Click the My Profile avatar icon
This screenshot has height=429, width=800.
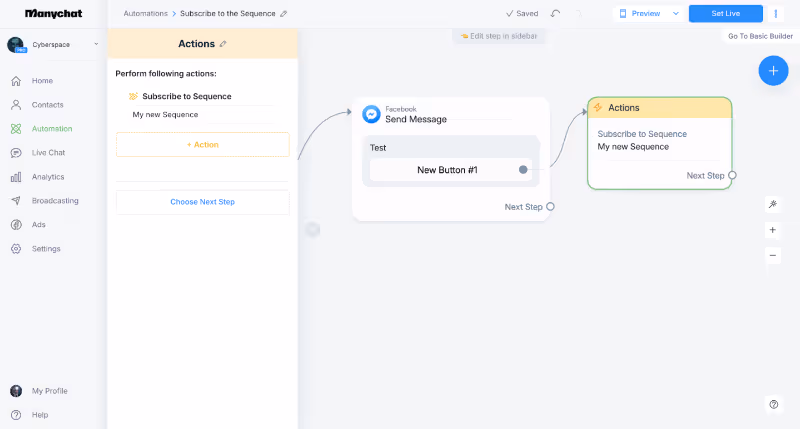click(x=16, y=391)
